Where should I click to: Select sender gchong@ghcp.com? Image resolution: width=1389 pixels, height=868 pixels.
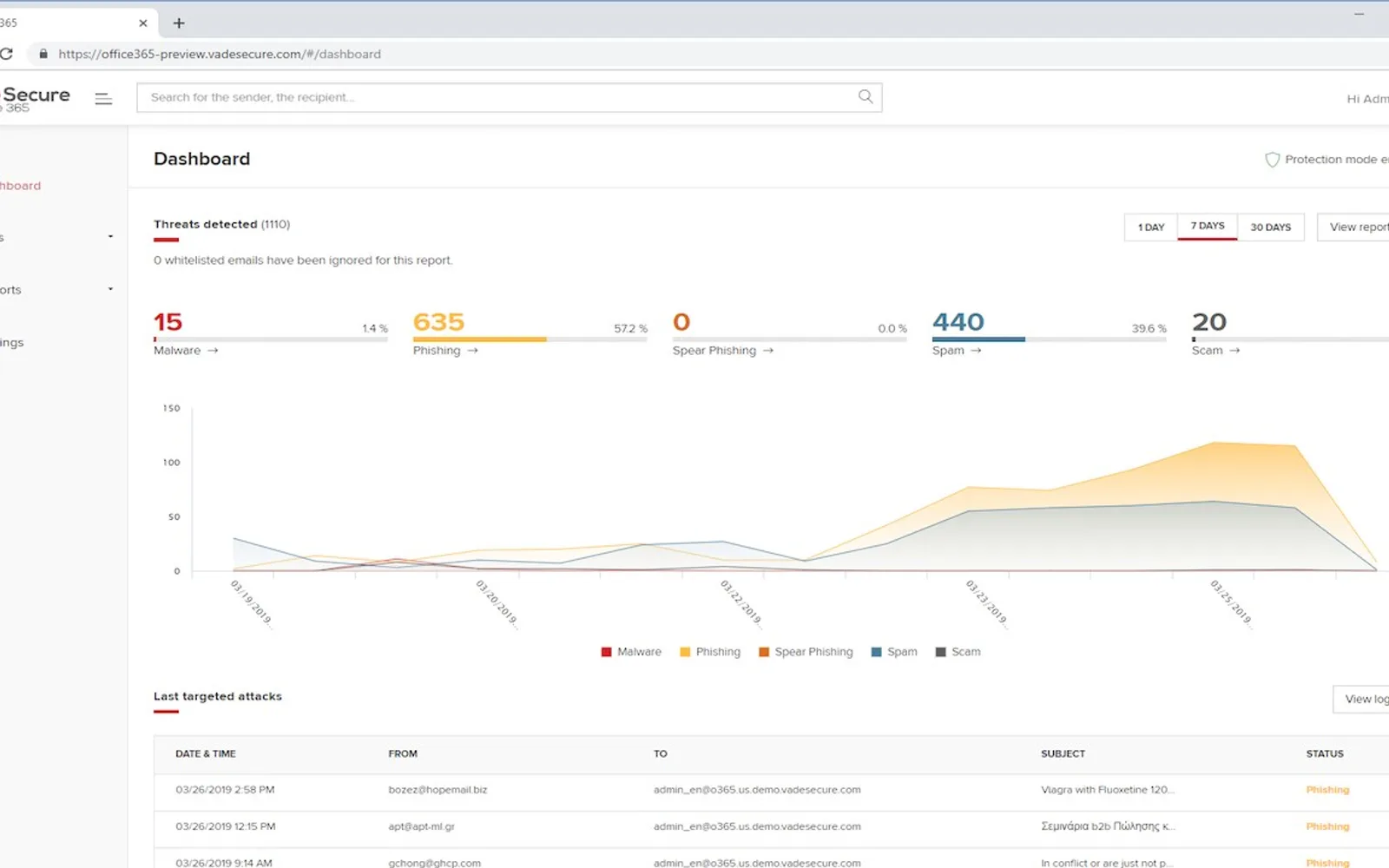[x=434, y=863]
